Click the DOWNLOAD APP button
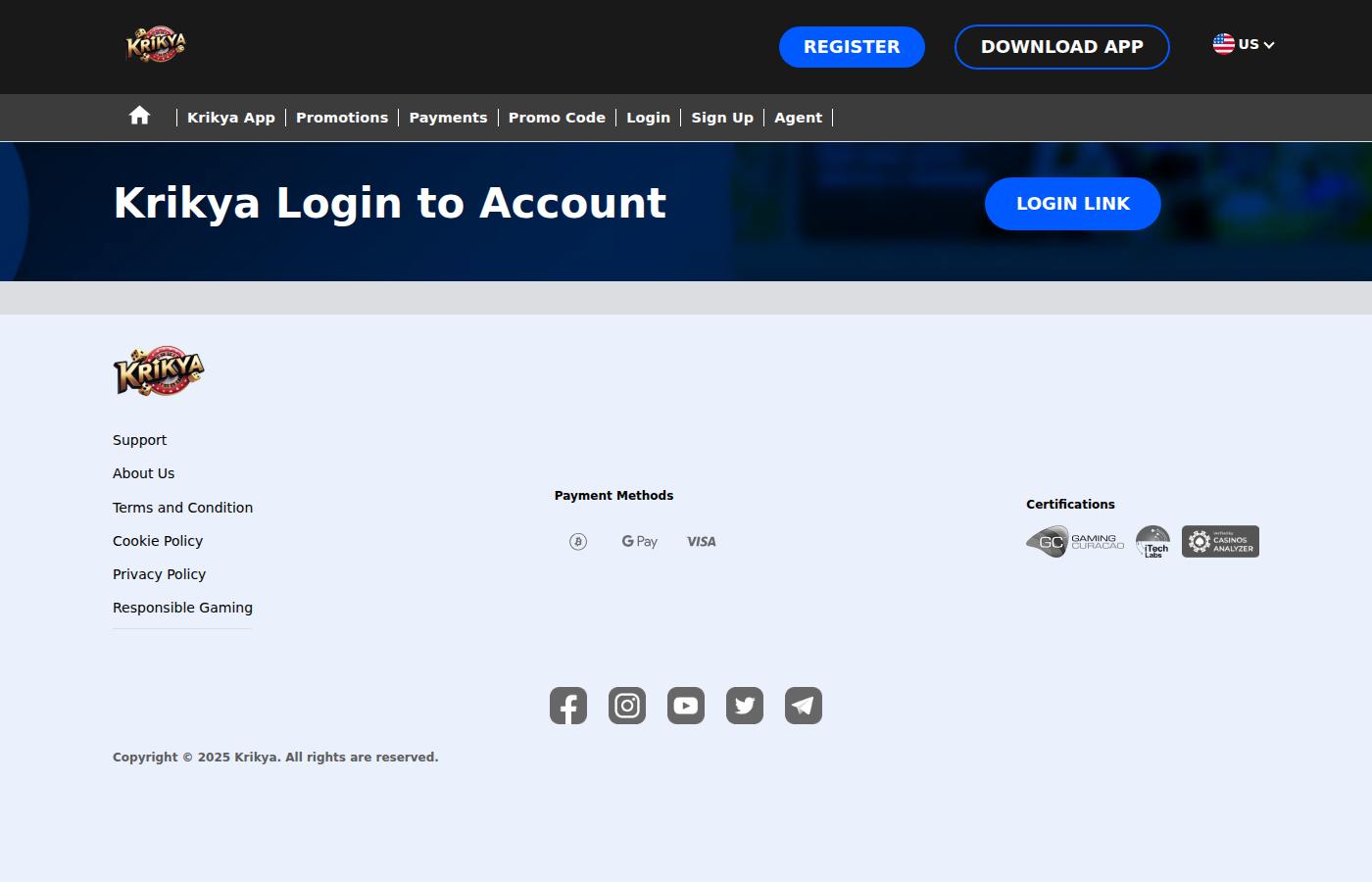 pos(1062,47)
